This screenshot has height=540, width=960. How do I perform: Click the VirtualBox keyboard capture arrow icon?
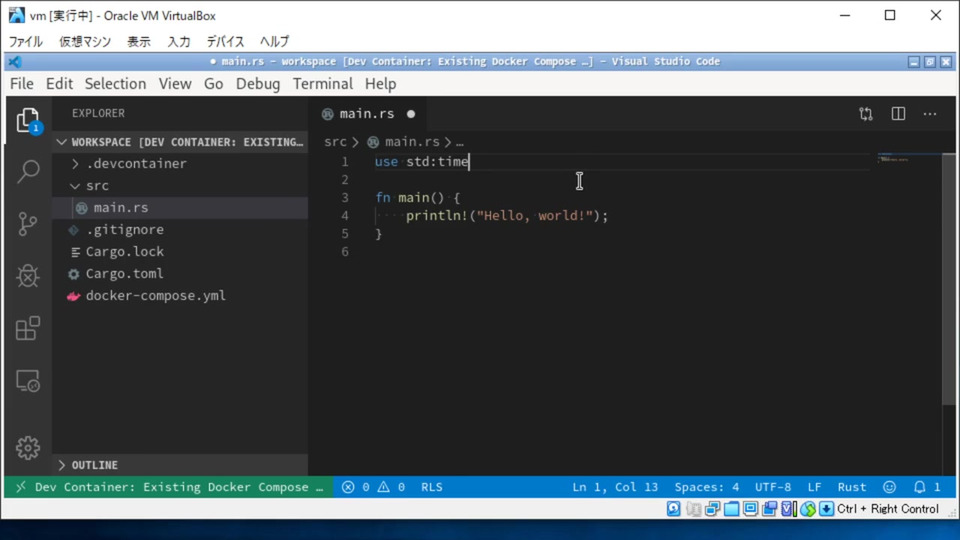click(827, 509)
